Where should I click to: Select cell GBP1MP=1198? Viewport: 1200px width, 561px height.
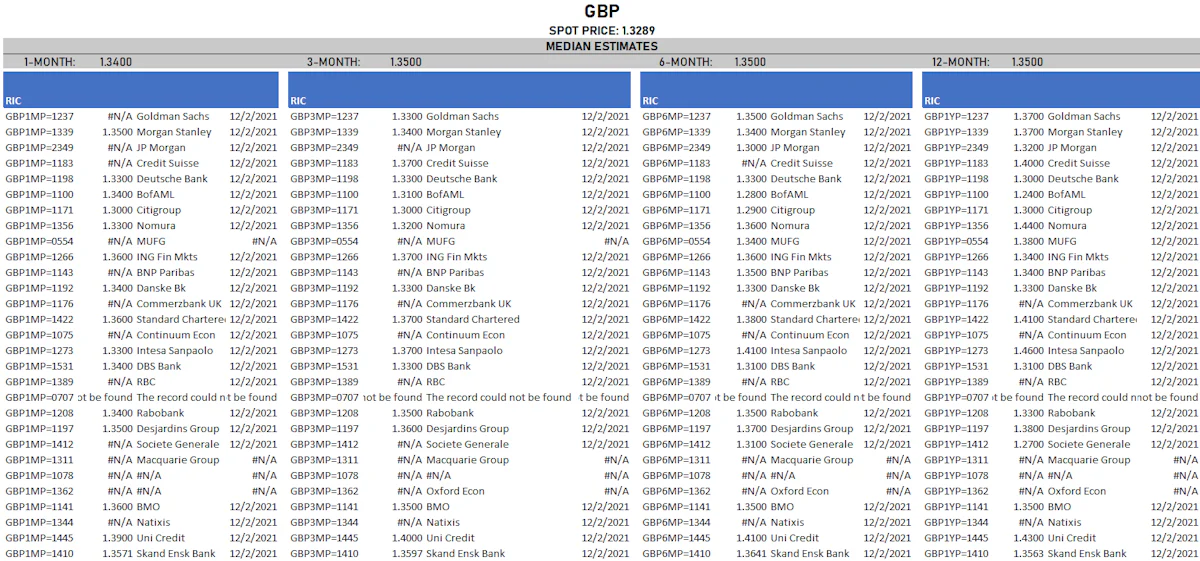[39, 179]
